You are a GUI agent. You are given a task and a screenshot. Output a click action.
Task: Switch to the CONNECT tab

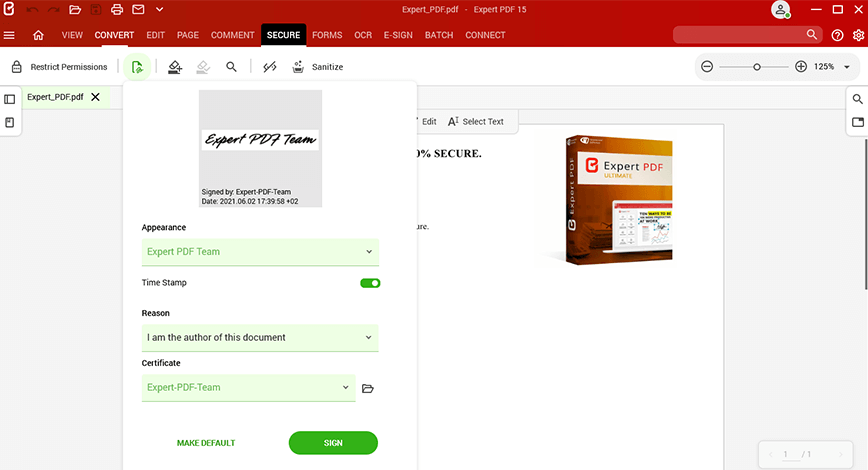coord(485,35)
